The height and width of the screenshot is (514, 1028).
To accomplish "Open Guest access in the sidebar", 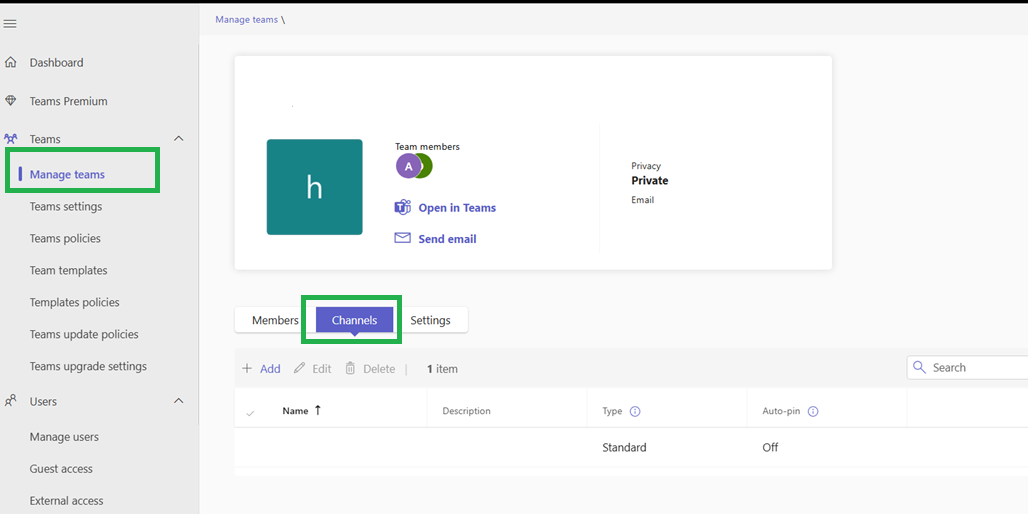I will [x=61, y=469].
